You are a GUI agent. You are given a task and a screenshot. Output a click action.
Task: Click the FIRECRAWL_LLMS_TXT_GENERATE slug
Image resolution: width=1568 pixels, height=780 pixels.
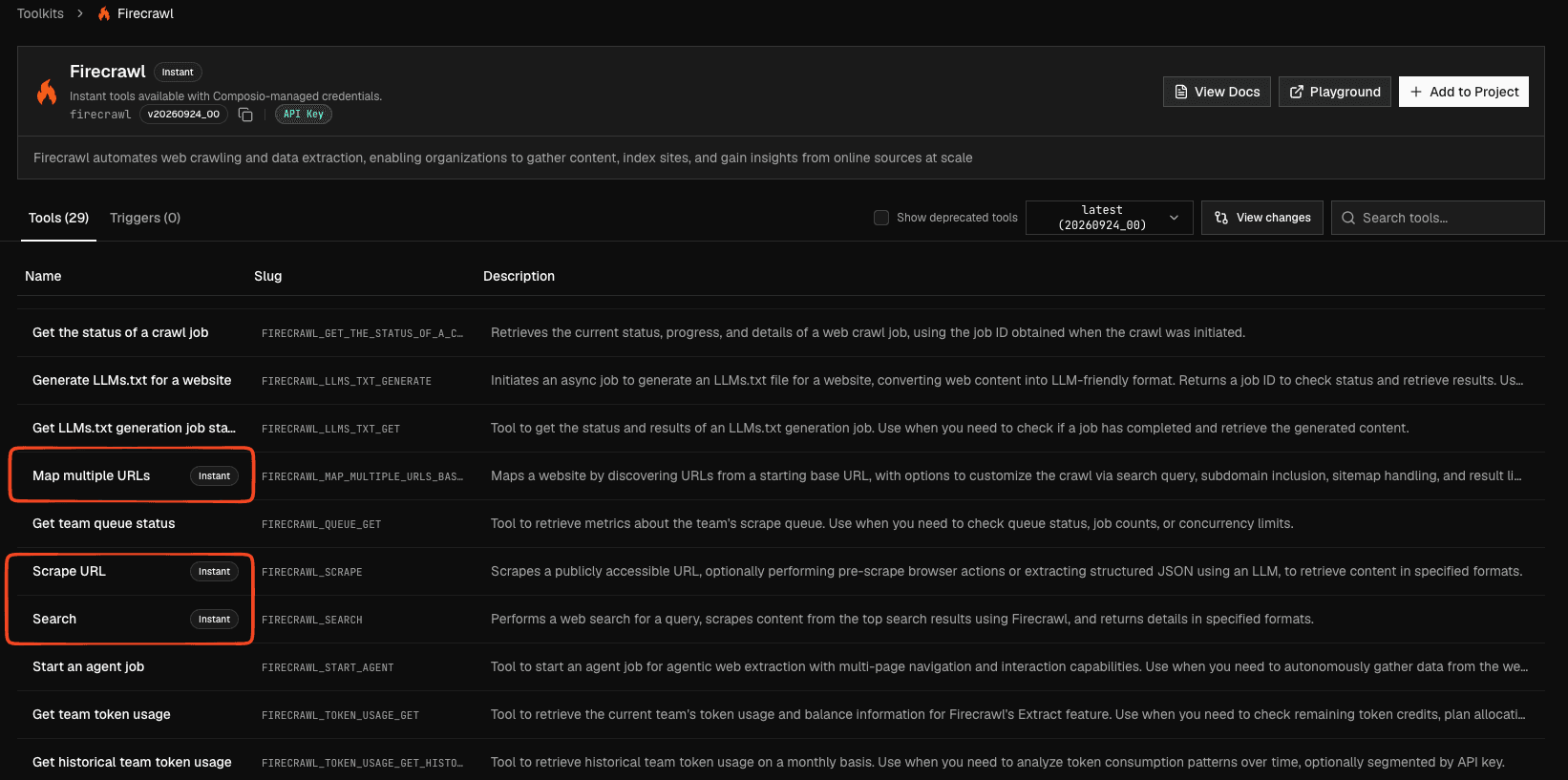347,381
